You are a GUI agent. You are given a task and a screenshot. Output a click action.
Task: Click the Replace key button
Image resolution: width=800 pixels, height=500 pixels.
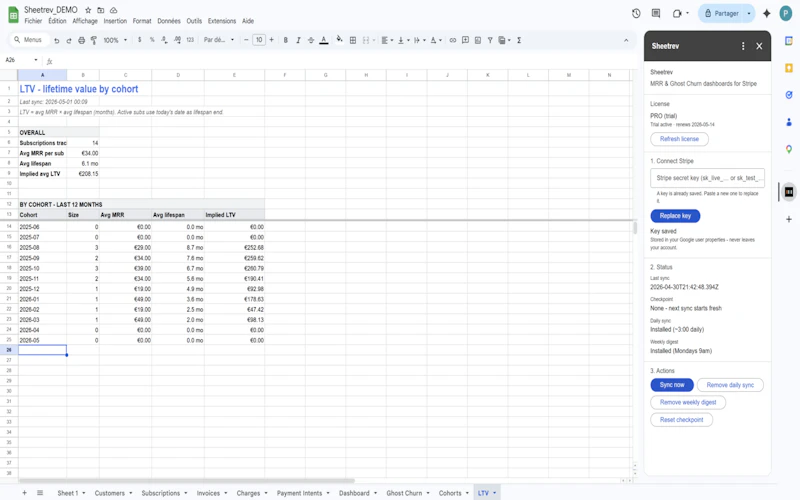pyautogui.click(x=675, y=216)
